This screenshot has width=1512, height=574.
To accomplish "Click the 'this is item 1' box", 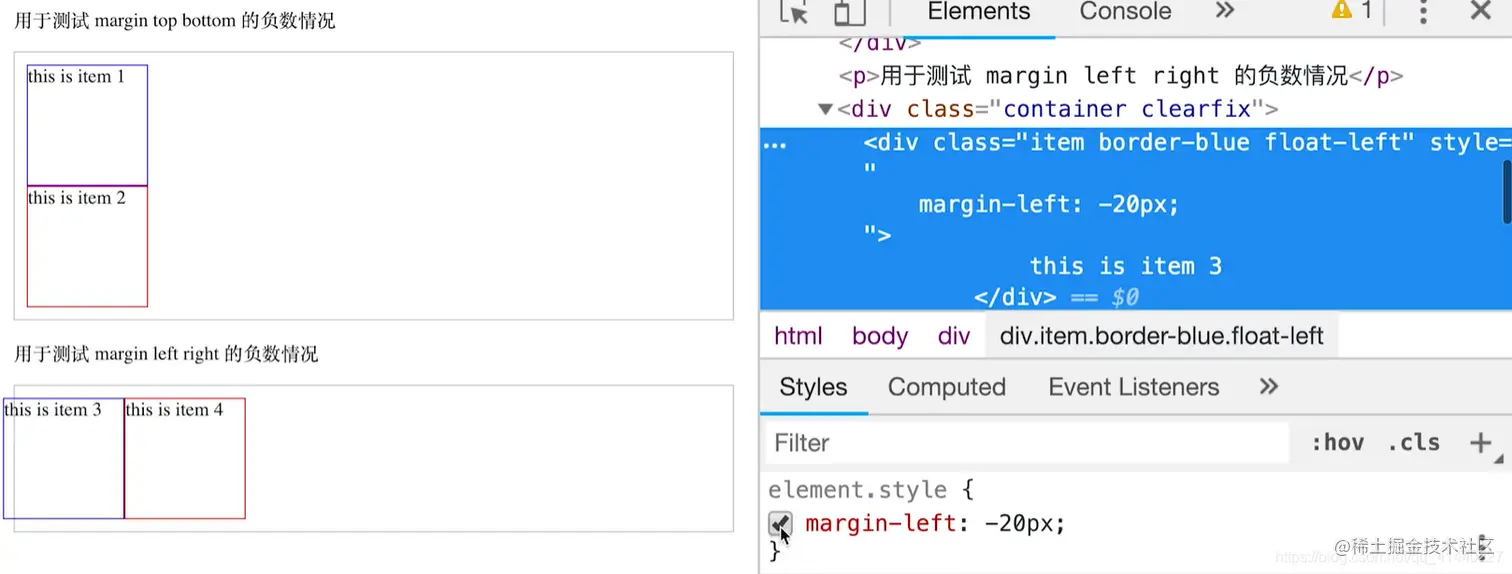I will click(x=87, y=125).
